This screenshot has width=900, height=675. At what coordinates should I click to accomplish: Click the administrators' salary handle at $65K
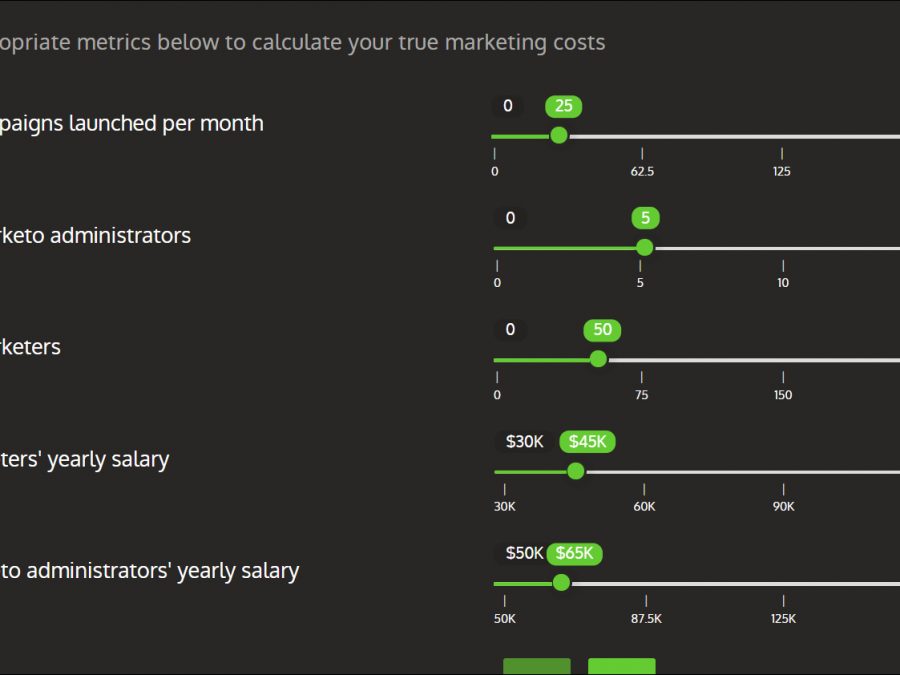tap(561, 584)
